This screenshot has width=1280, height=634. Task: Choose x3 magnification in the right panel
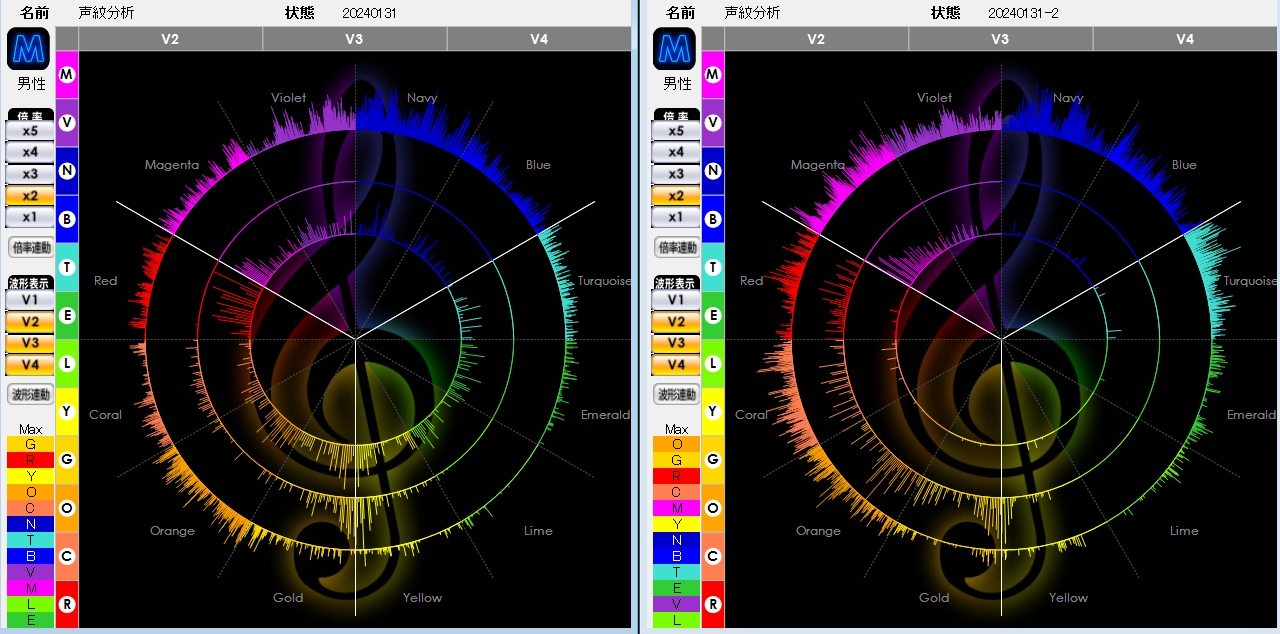pos(676,174)
